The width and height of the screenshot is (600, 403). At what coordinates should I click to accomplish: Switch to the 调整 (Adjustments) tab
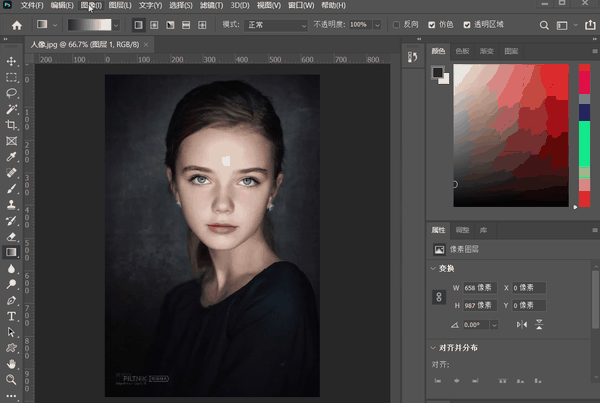click(460, 229)
